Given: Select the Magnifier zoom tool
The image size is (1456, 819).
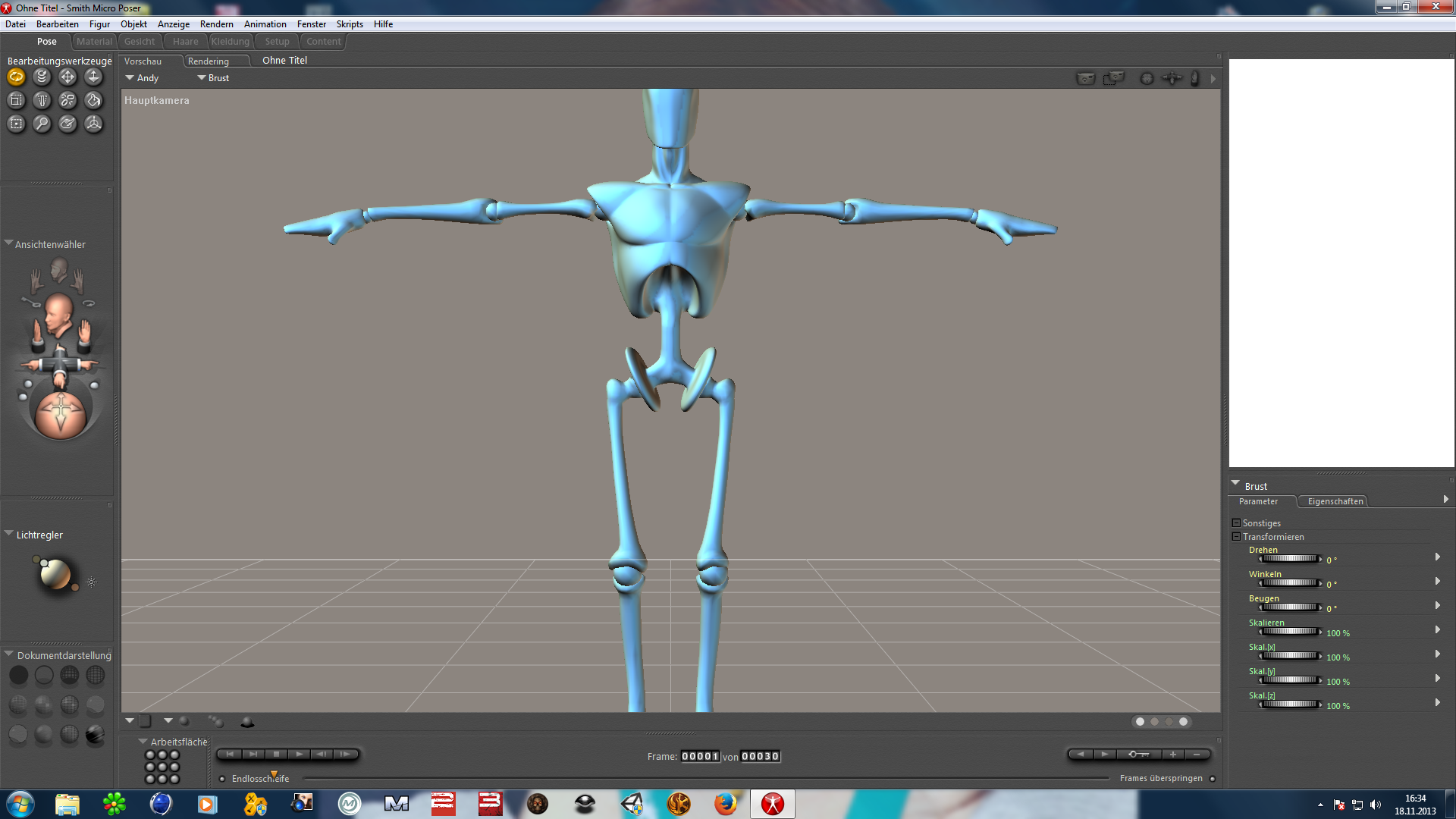Looking at the screenshot, I should point(42,124).
